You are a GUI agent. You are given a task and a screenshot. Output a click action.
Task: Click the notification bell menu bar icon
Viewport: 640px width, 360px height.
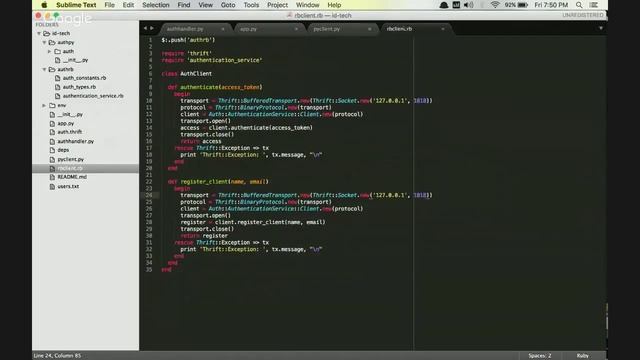click(444, 5)
